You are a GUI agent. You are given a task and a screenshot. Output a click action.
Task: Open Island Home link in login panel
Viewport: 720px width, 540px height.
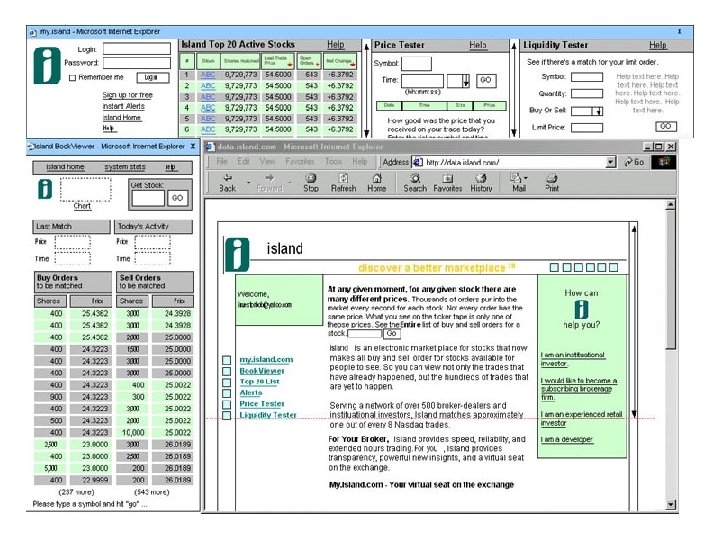pos(122,118)
